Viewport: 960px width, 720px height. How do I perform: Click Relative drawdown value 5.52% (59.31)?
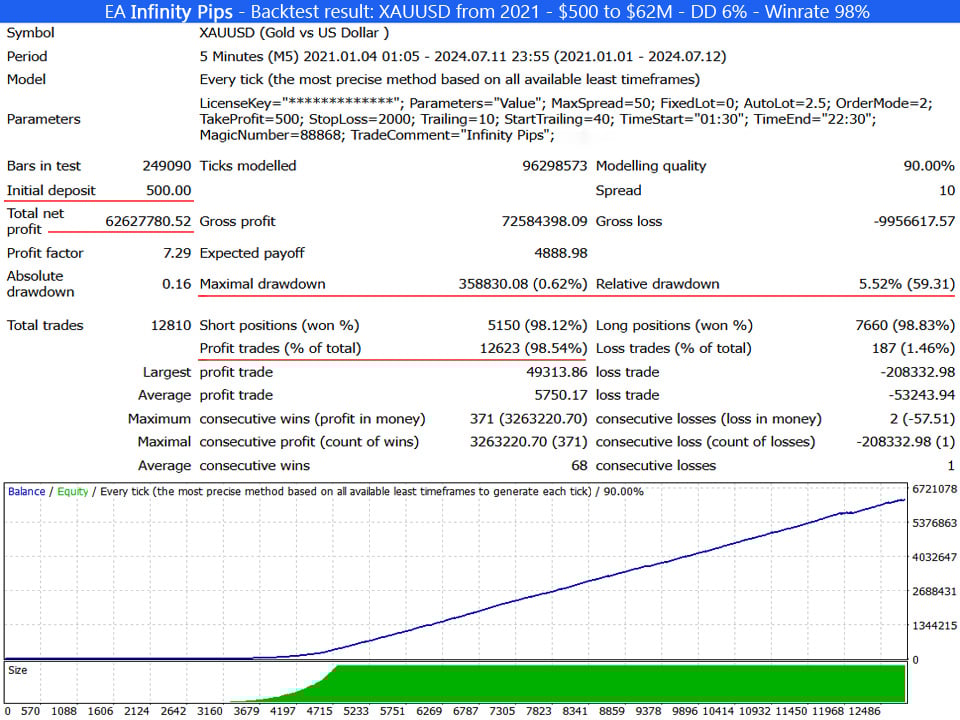tap(907, 284)
